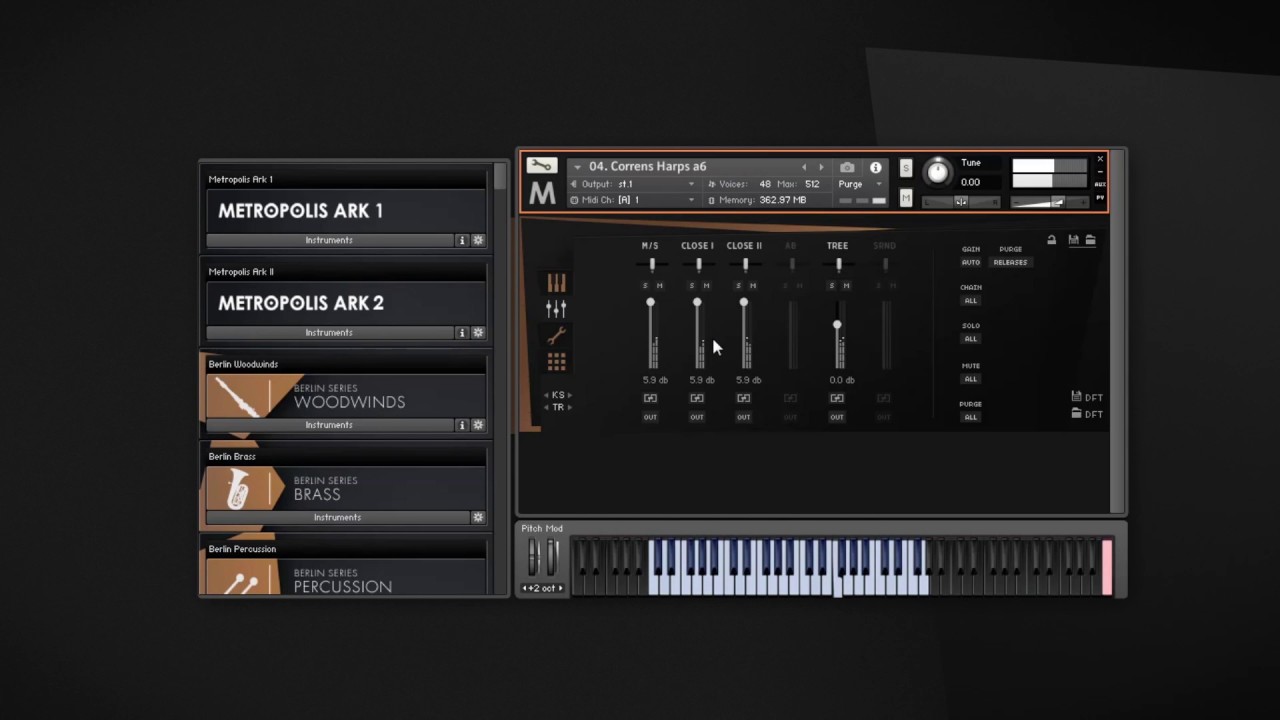The width and height of the screenshot is (1280, 720).
Task: Open the mixer faders view icon
Action: click(556, 309)
